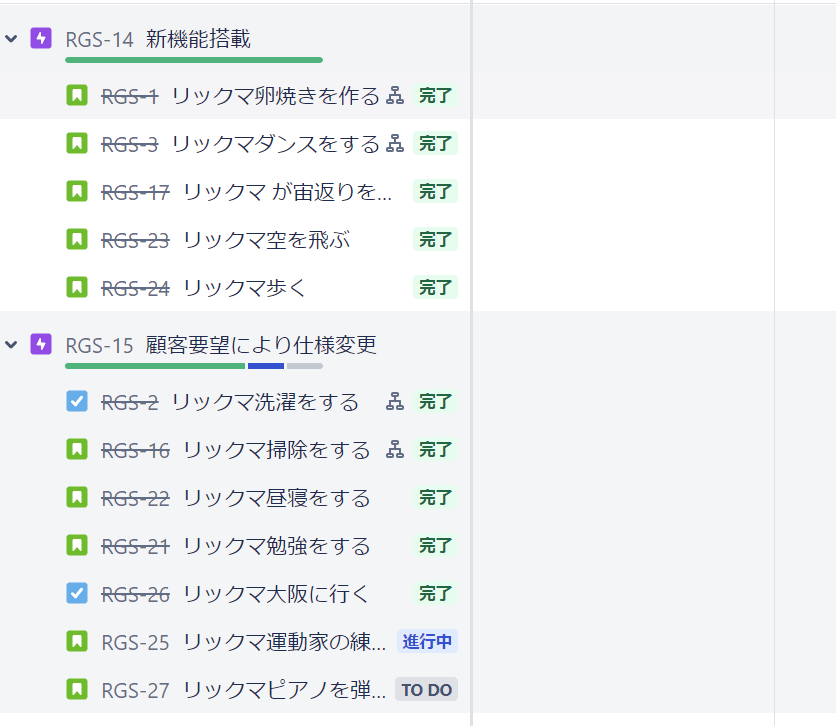Click the green story icon for RGS-27
The image size is (836, 726).
(77, 689)
